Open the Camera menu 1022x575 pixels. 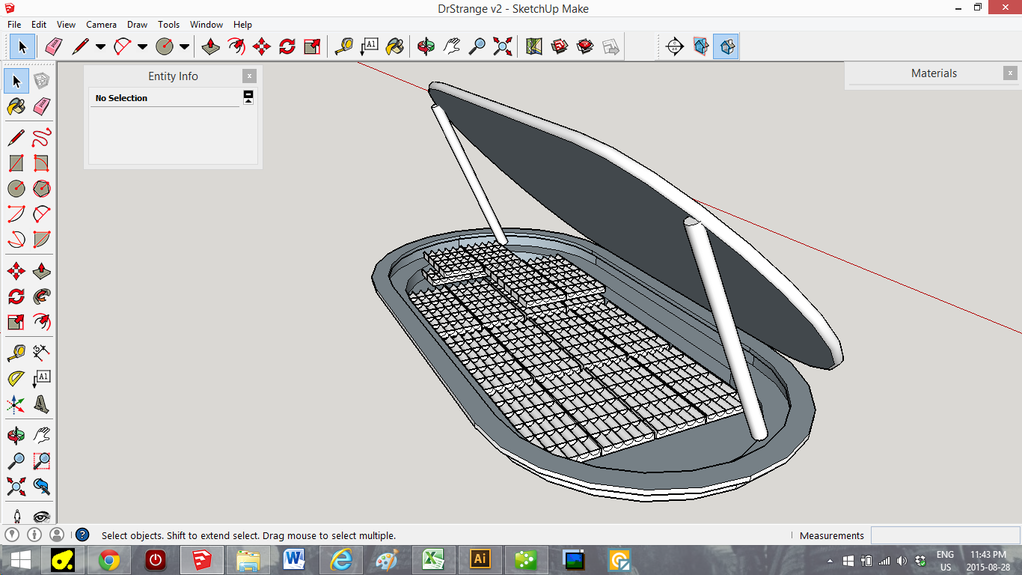[x=101, y=25]
